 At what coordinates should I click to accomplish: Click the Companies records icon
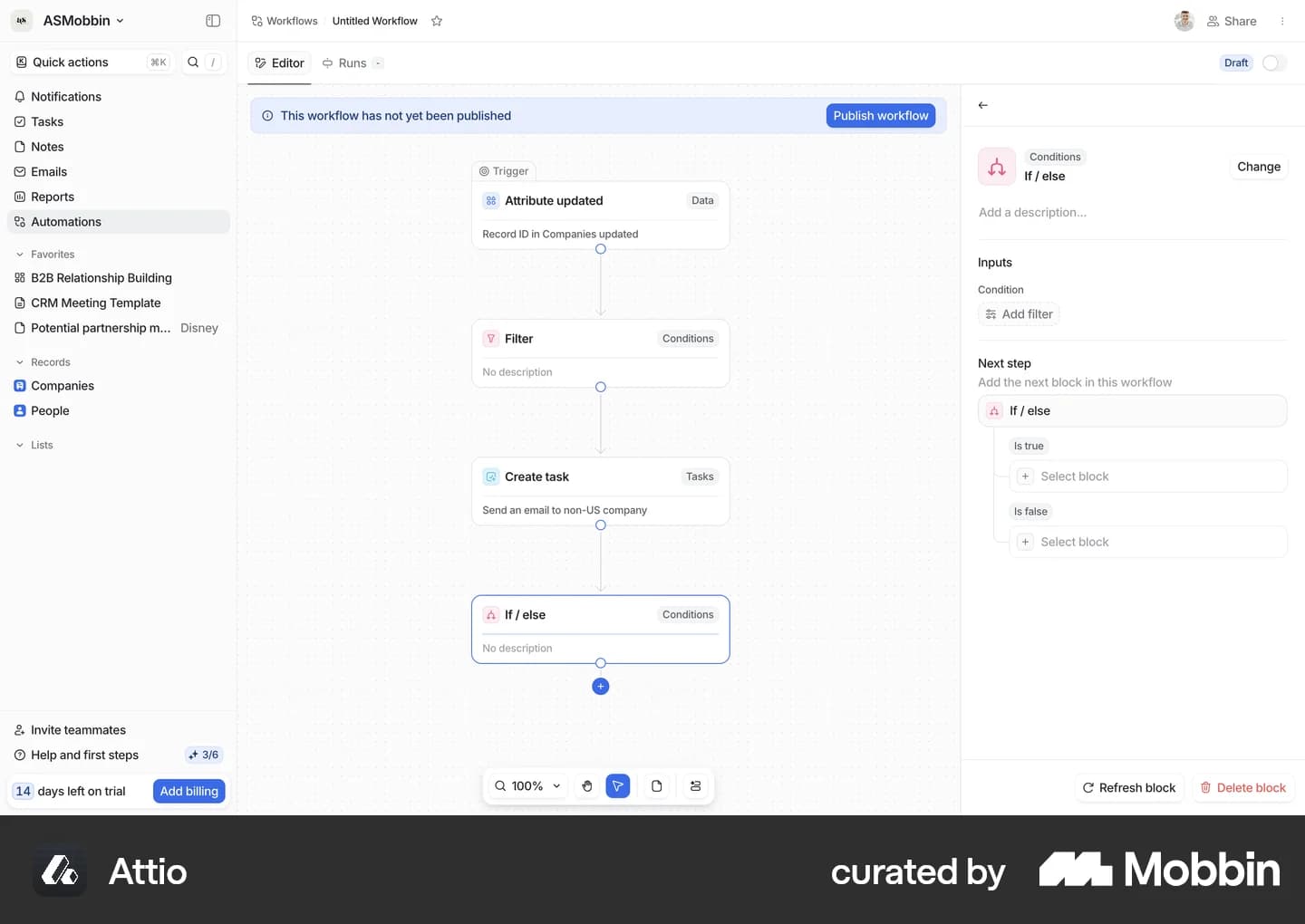pos(20,386)
